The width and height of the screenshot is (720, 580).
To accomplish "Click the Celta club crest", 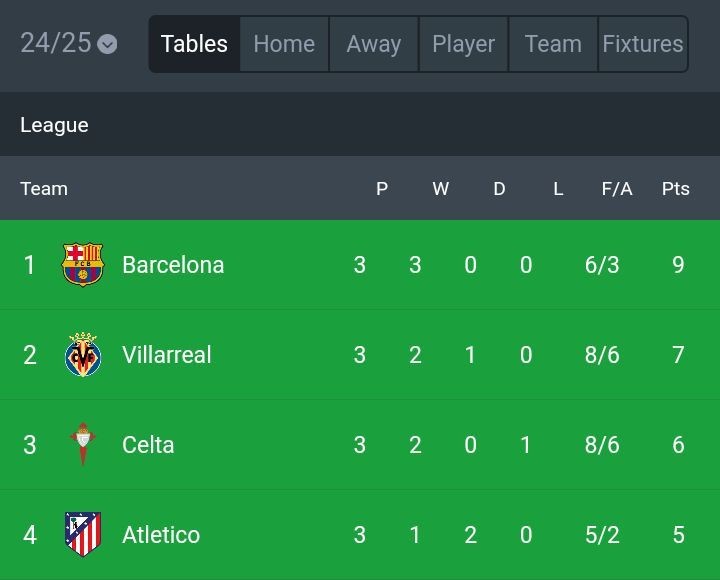I will [x=83, y=445].
